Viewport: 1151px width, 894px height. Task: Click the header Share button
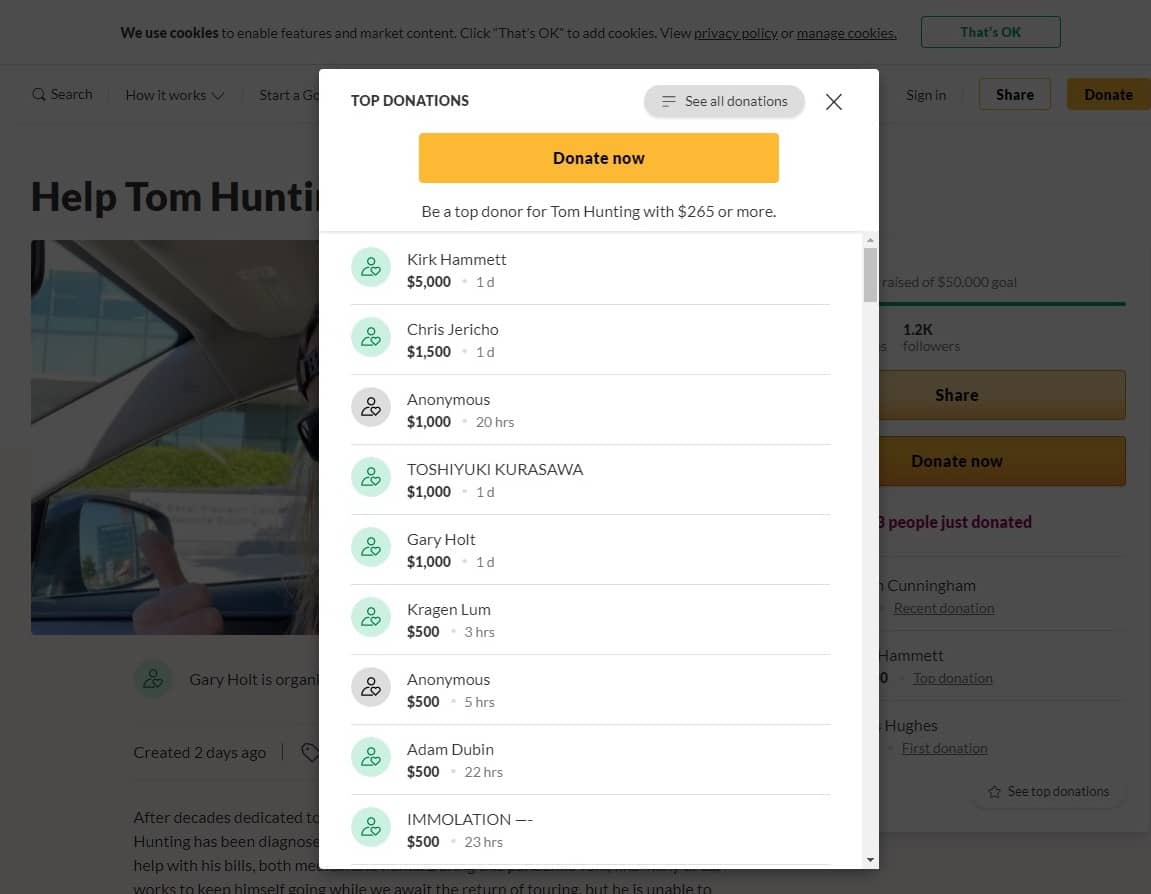click(1014, 95)
